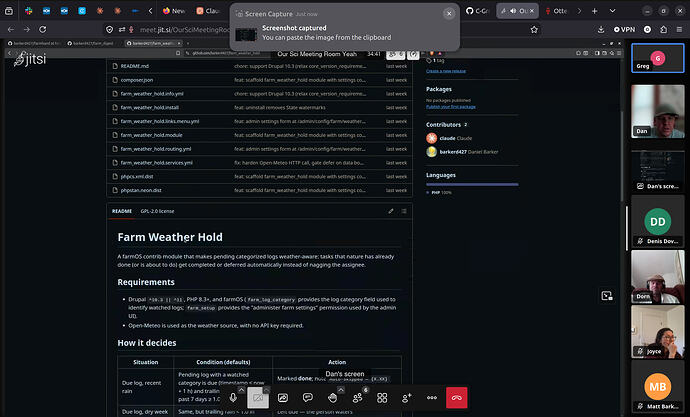The height and width of the screenshot is (417, 690).
Task: Open the chat panel icon
Action: (x=308, y=398)
